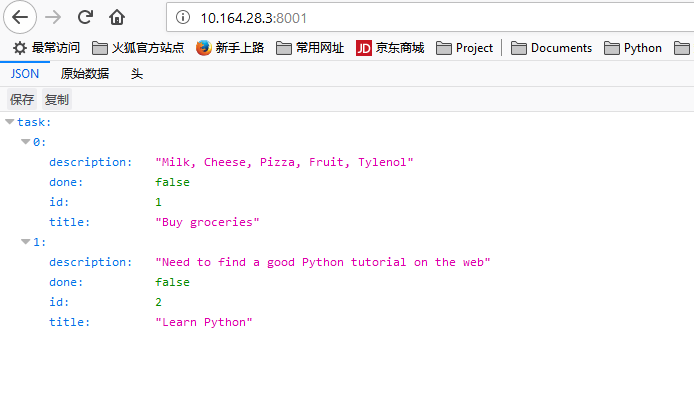Click description key of item 0
Image resolution: width=694 pixels, height=396 pixels.
click(91, 162)
